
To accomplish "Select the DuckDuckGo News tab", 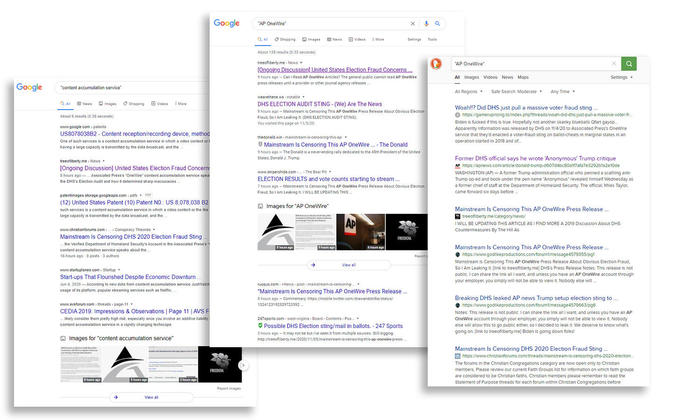I will click(507, 77).
